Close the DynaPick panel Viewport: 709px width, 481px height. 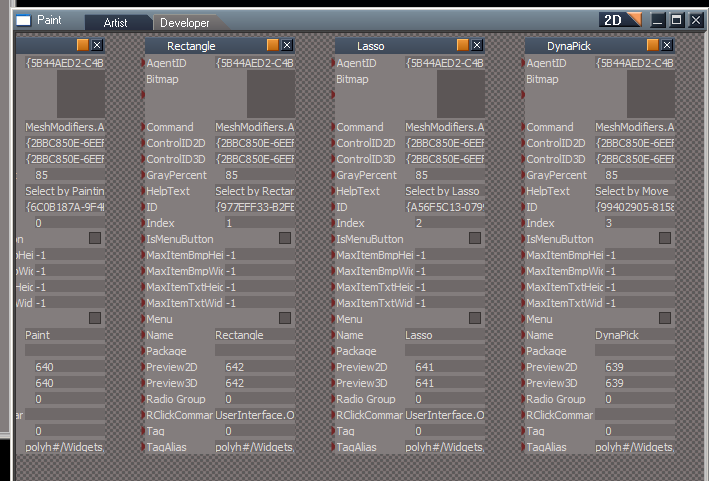click(667, 45)
